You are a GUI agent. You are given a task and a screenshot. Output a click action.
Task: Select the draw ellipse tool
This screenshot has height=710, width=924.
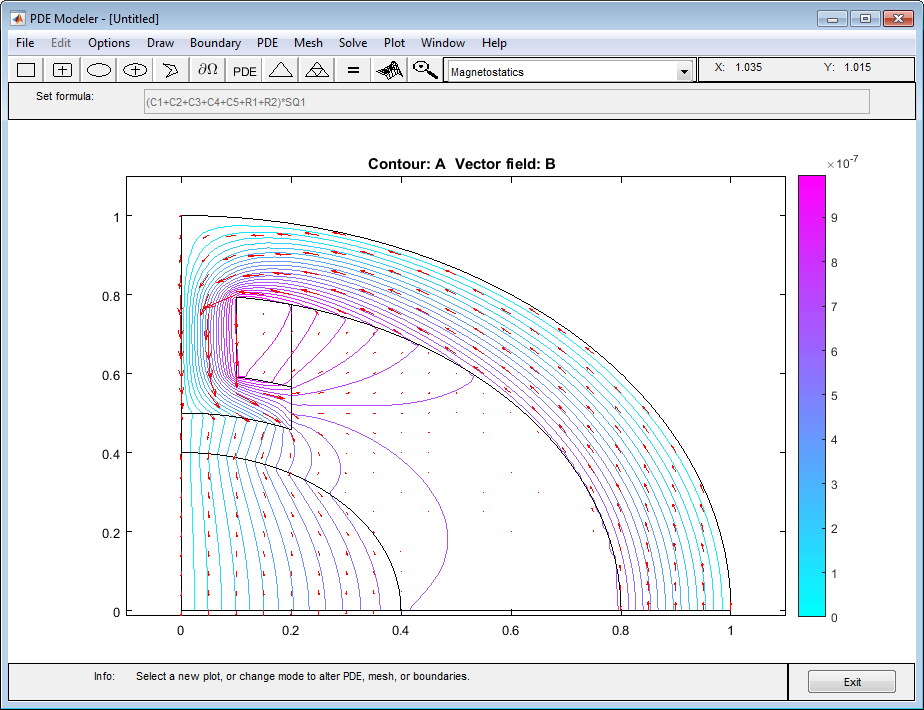tap(98, 70)
